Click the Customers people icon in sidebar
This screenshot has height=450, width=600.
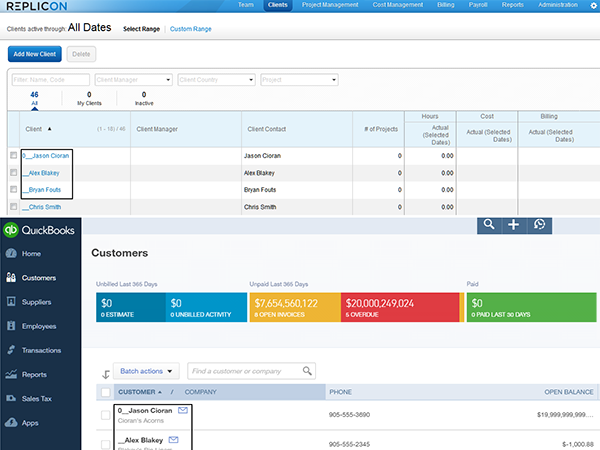pos(11,277)
